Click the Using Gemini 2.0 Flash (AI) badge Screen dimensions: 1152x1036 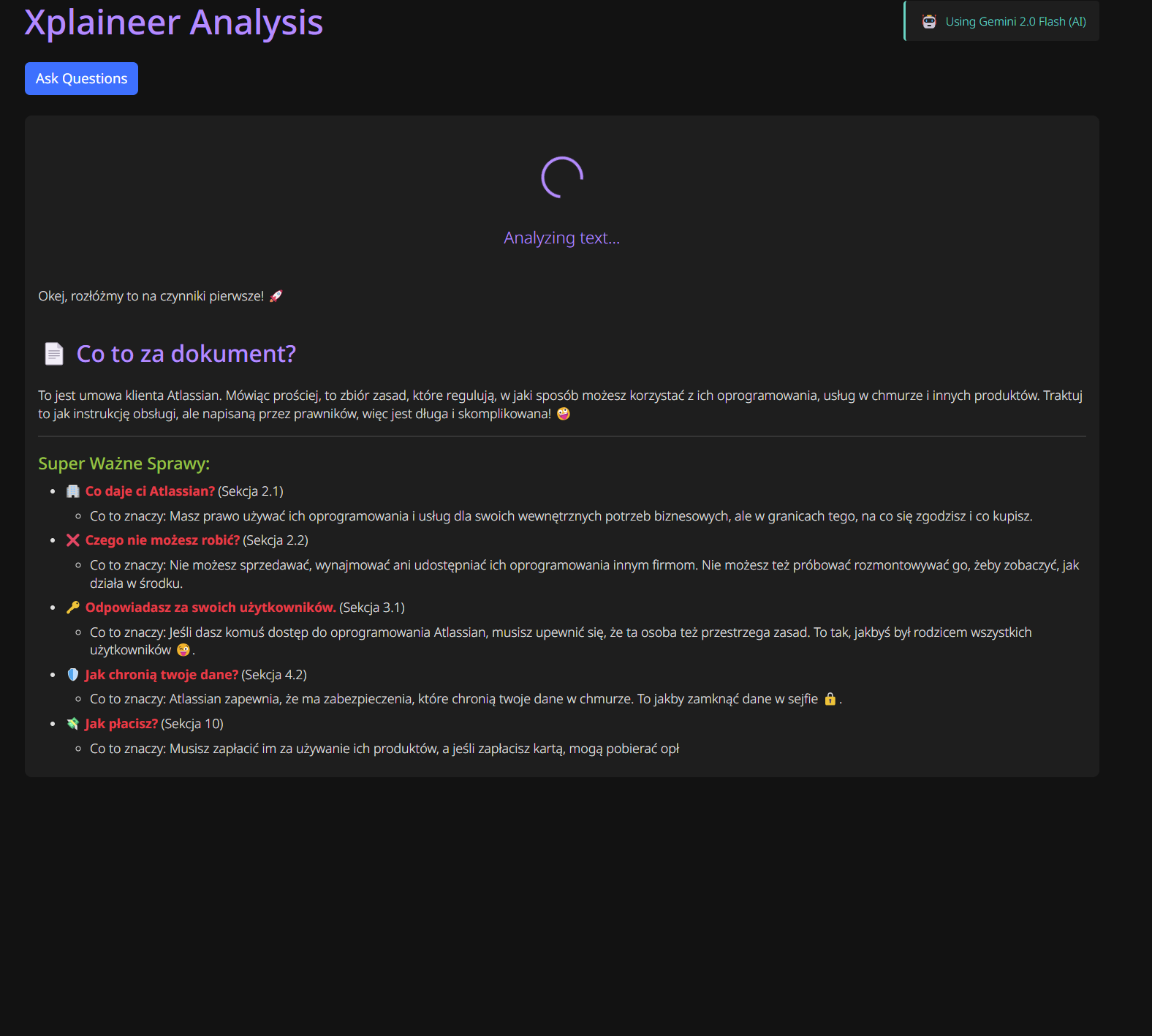[x=1001, y=21]
